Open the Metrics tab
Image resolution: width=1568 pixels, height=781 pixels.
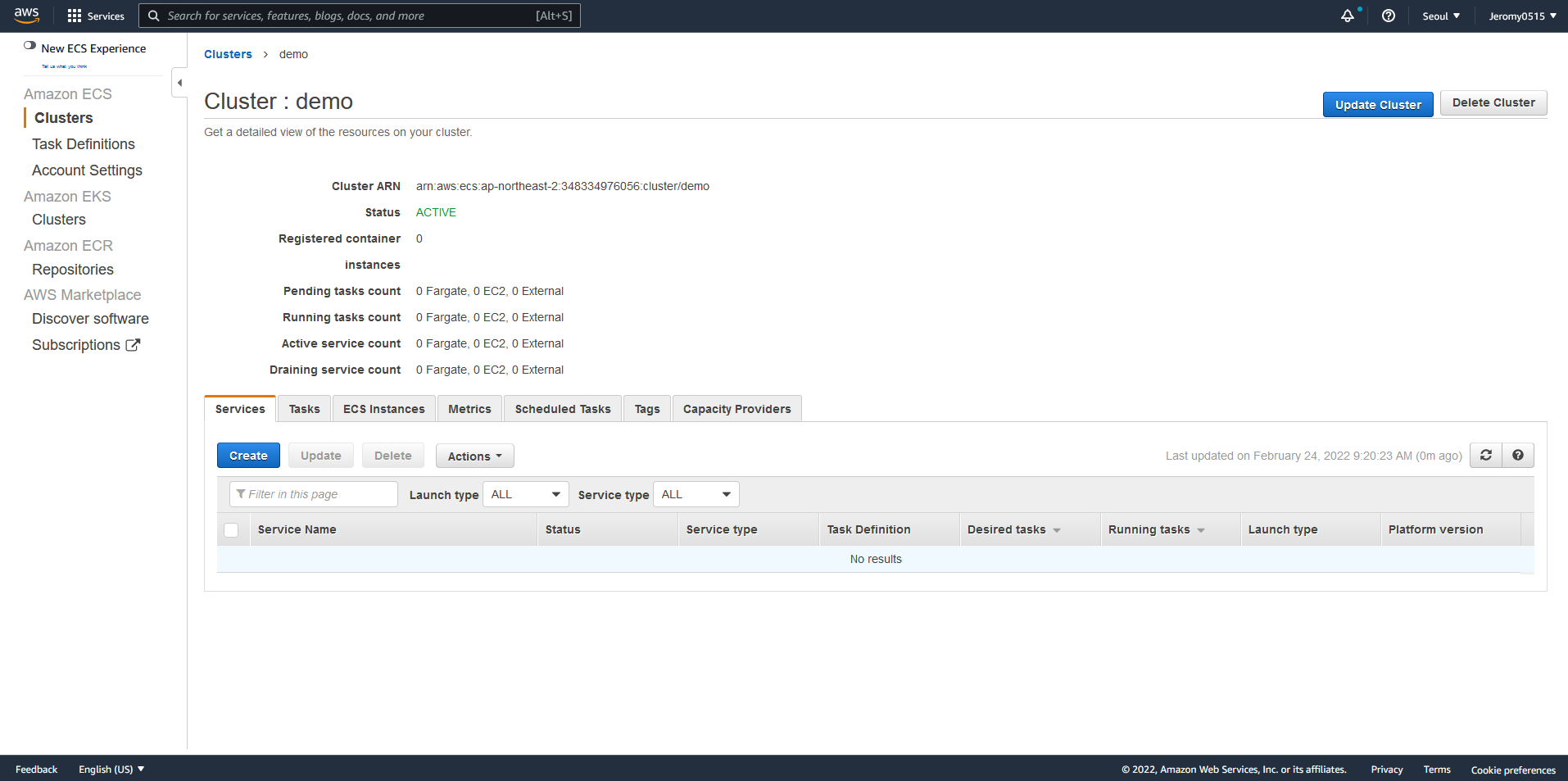point(469,409)
